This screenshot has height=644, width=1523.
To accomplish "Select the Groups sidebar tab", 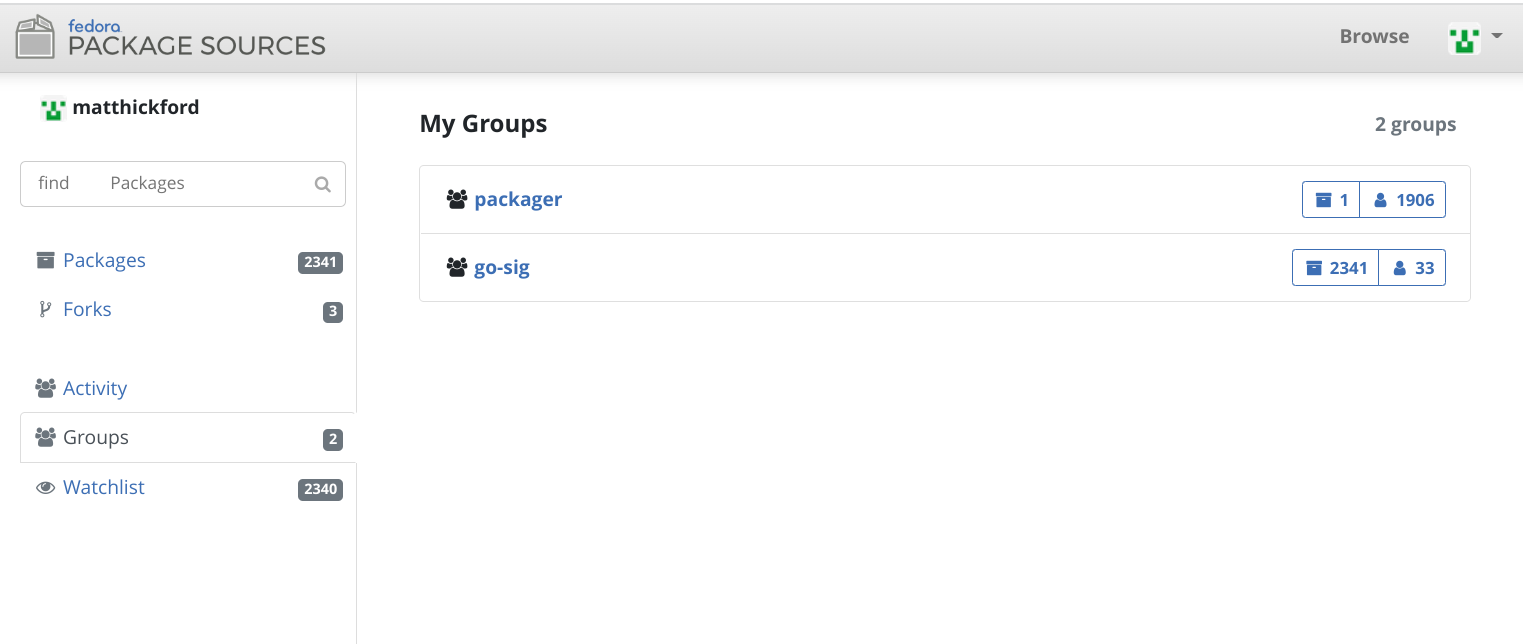I will pos(188,438).
